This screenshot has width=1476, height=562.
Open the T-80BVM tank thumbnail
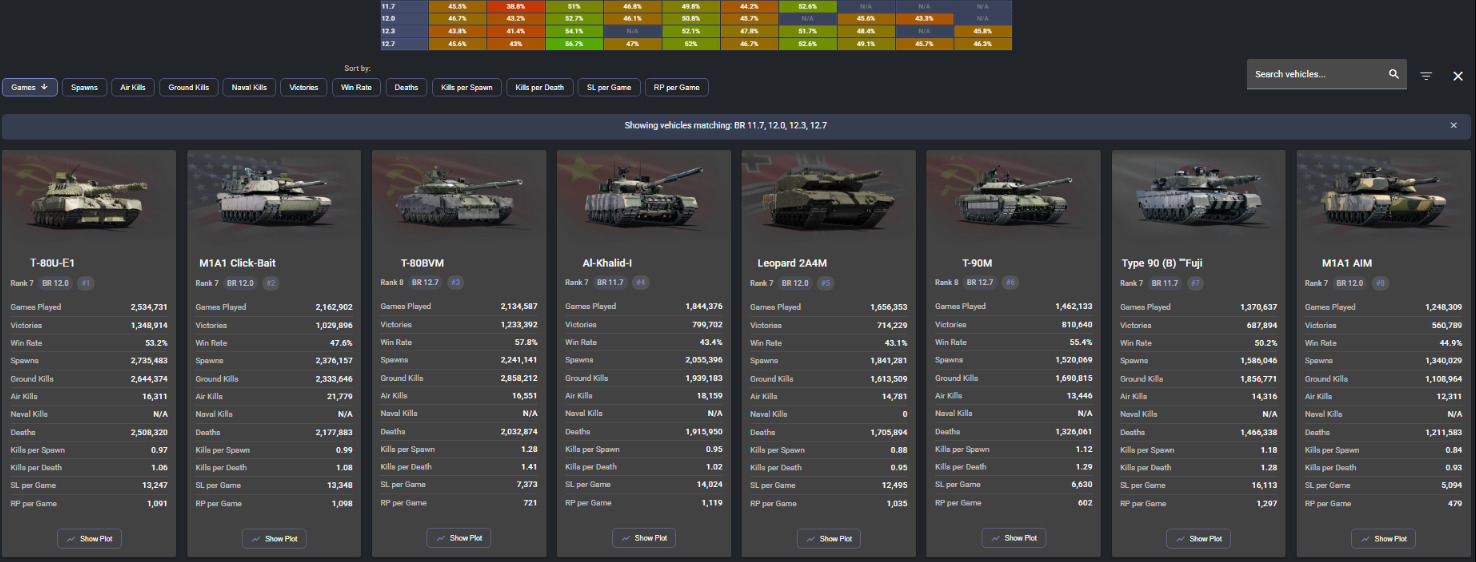point(458,198)
